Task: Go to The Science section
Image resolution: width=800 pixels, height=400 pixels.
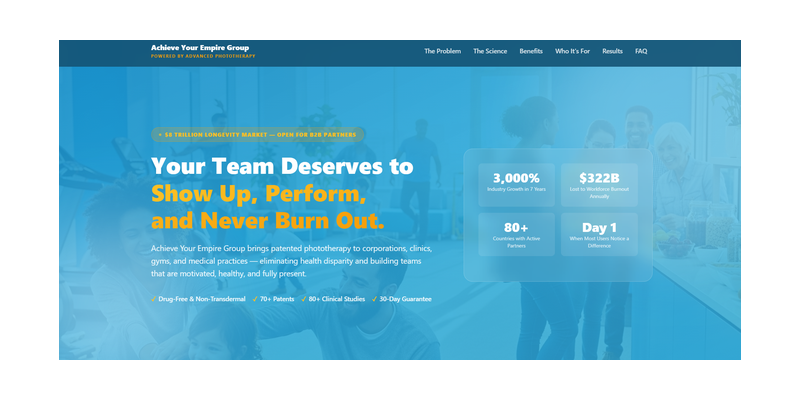Action: (490, 51)
